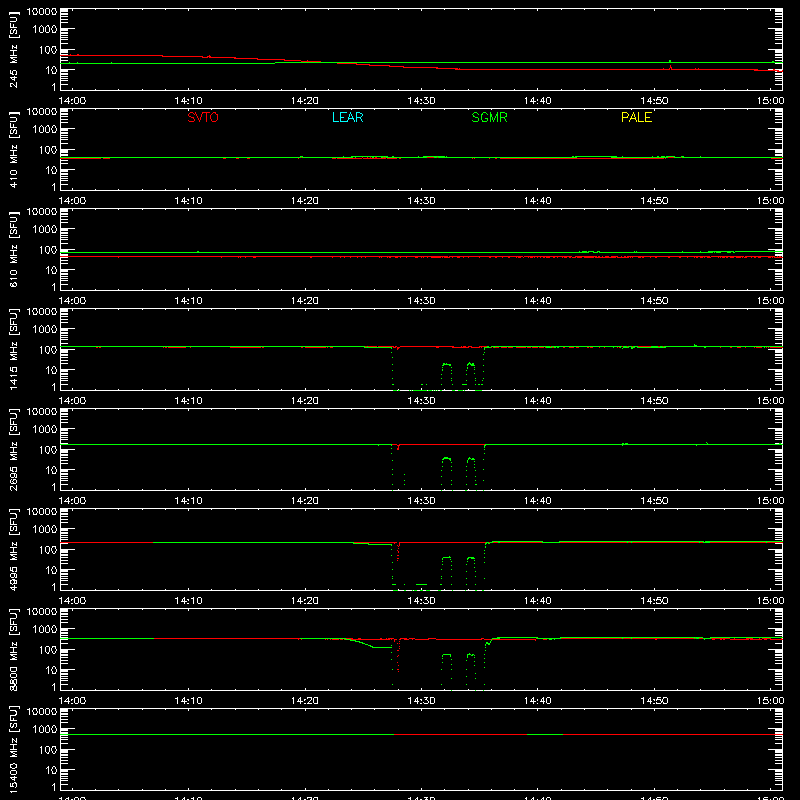The height and width of the screenshot is (800, 800).
Task: Click 14:30 under the 610 MHz plot
Action: point(421,301)
